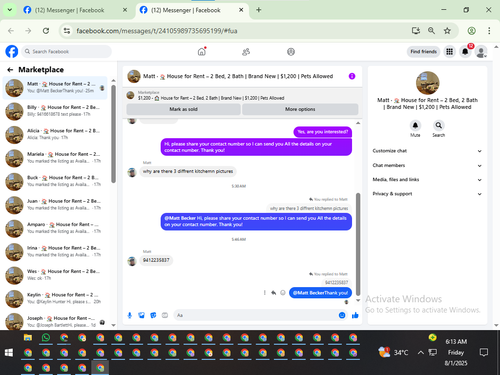The width and height of the screenshot is (500, 375).
Task: React to the 'Thank you!' message smiley
Action: 283,293
